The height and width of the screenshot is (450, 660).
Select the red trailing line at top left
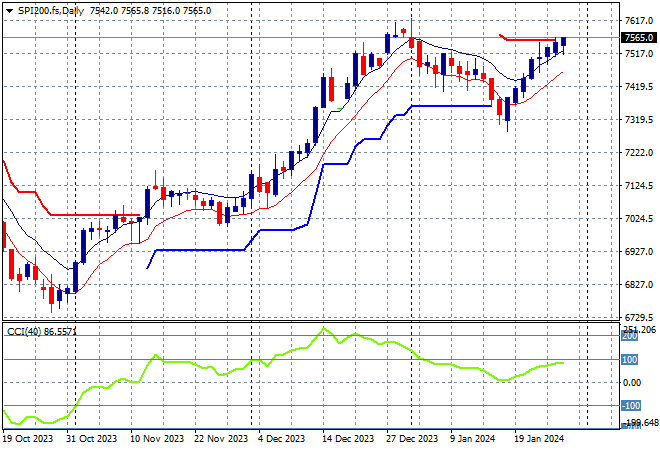pyautogui.click(x=80, y=214)
